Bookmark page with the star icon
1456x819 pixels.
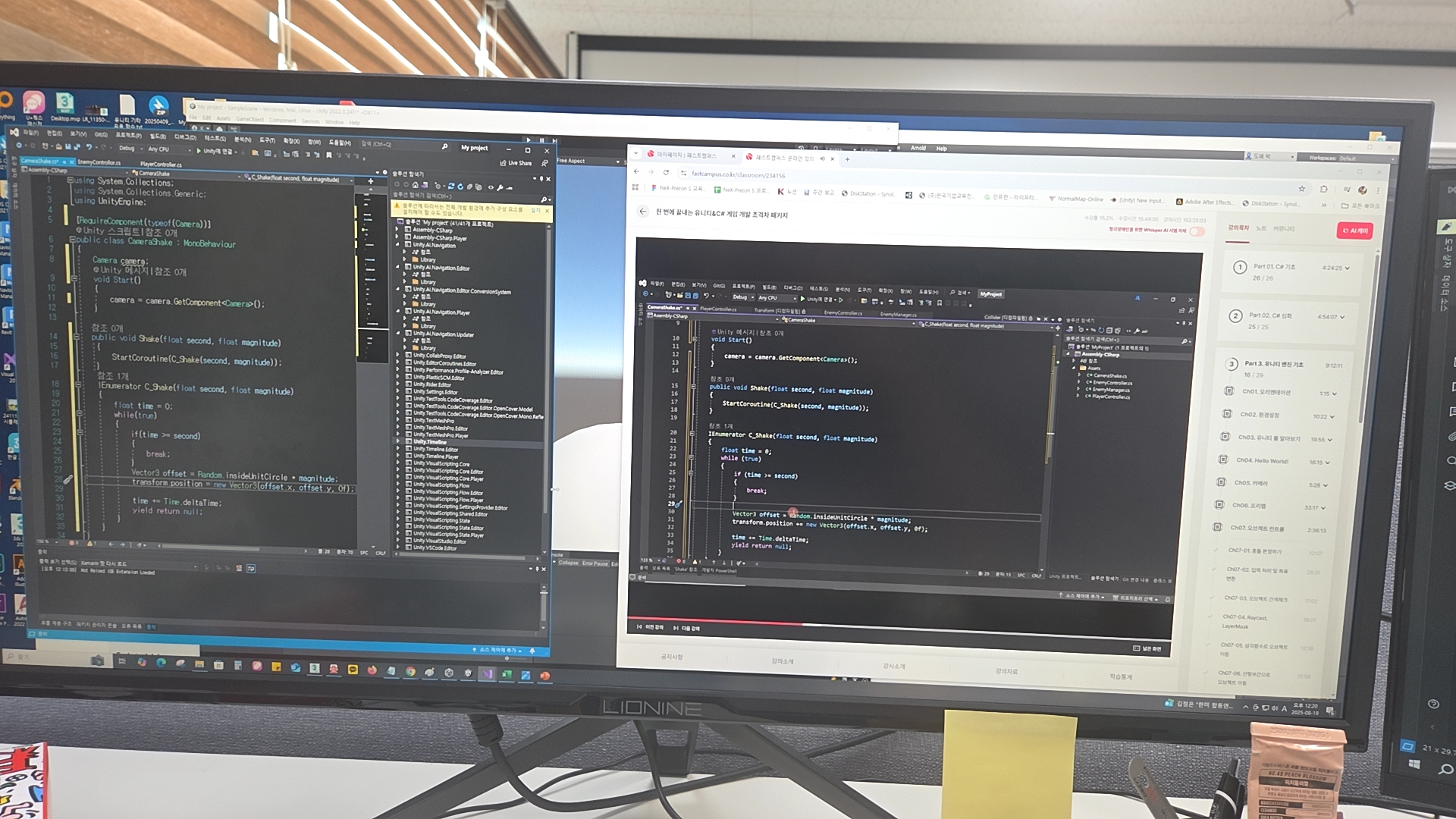1301,189
